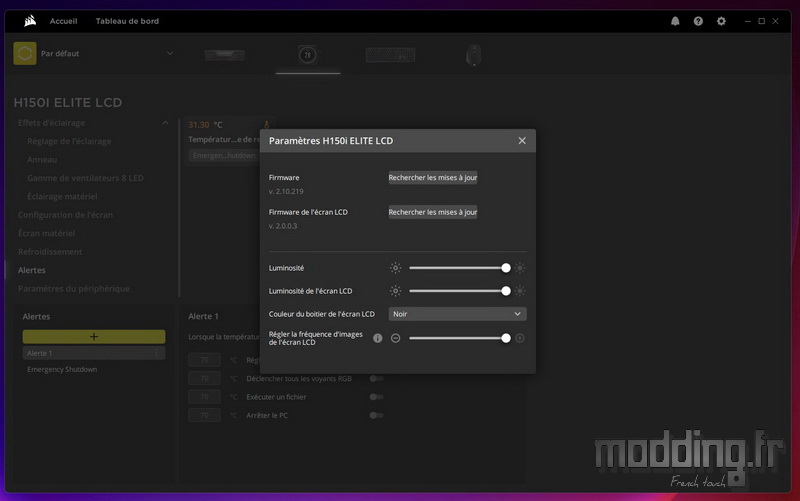Select the H150i cooler device thumbnail
800x501 pixels.
tap(307, 55)
